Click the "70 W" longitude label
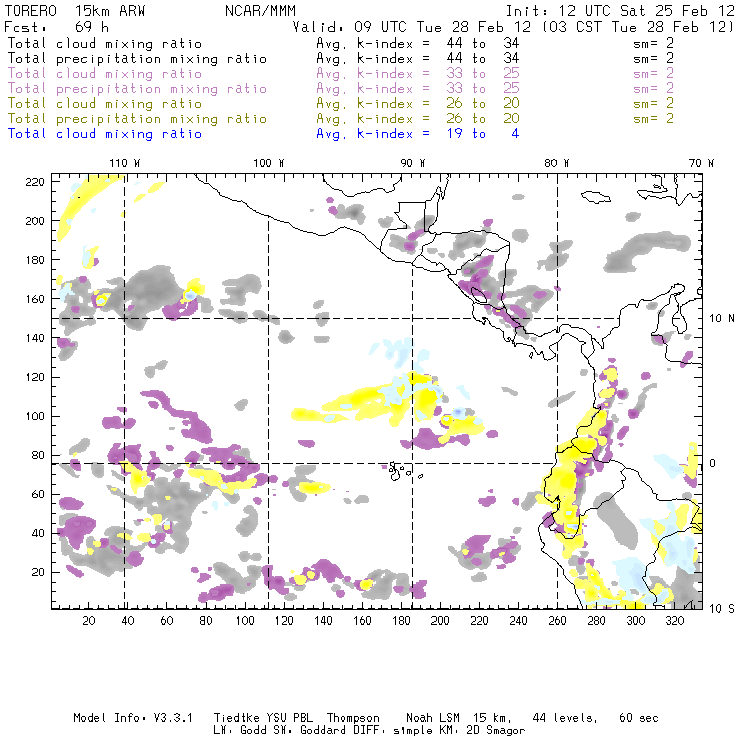Image resolution: width=740 pixels, height=740 pixels. pos(701,163)
